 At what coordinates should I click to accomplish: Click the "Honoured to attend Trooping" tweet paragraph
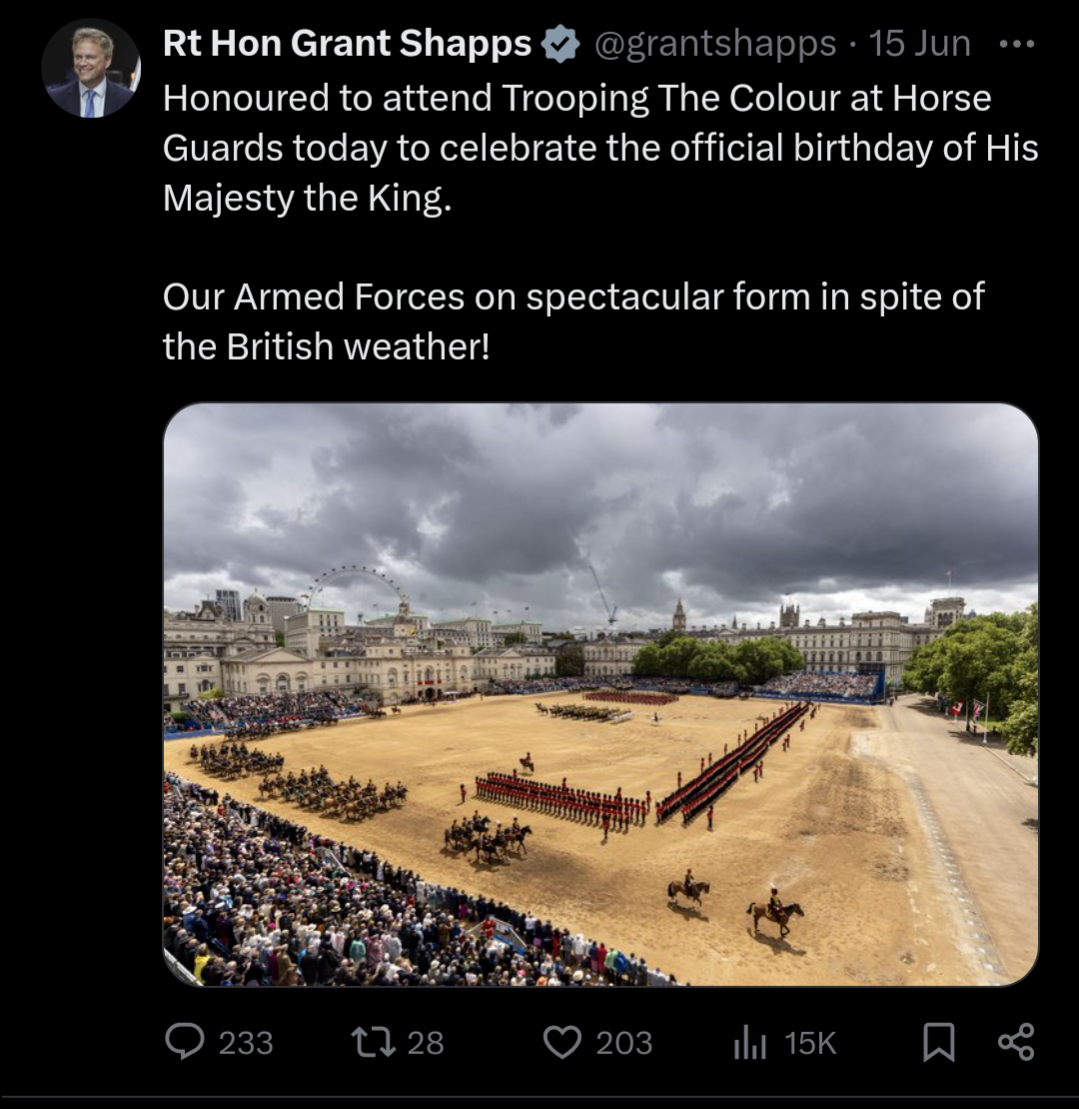(600, 148)
